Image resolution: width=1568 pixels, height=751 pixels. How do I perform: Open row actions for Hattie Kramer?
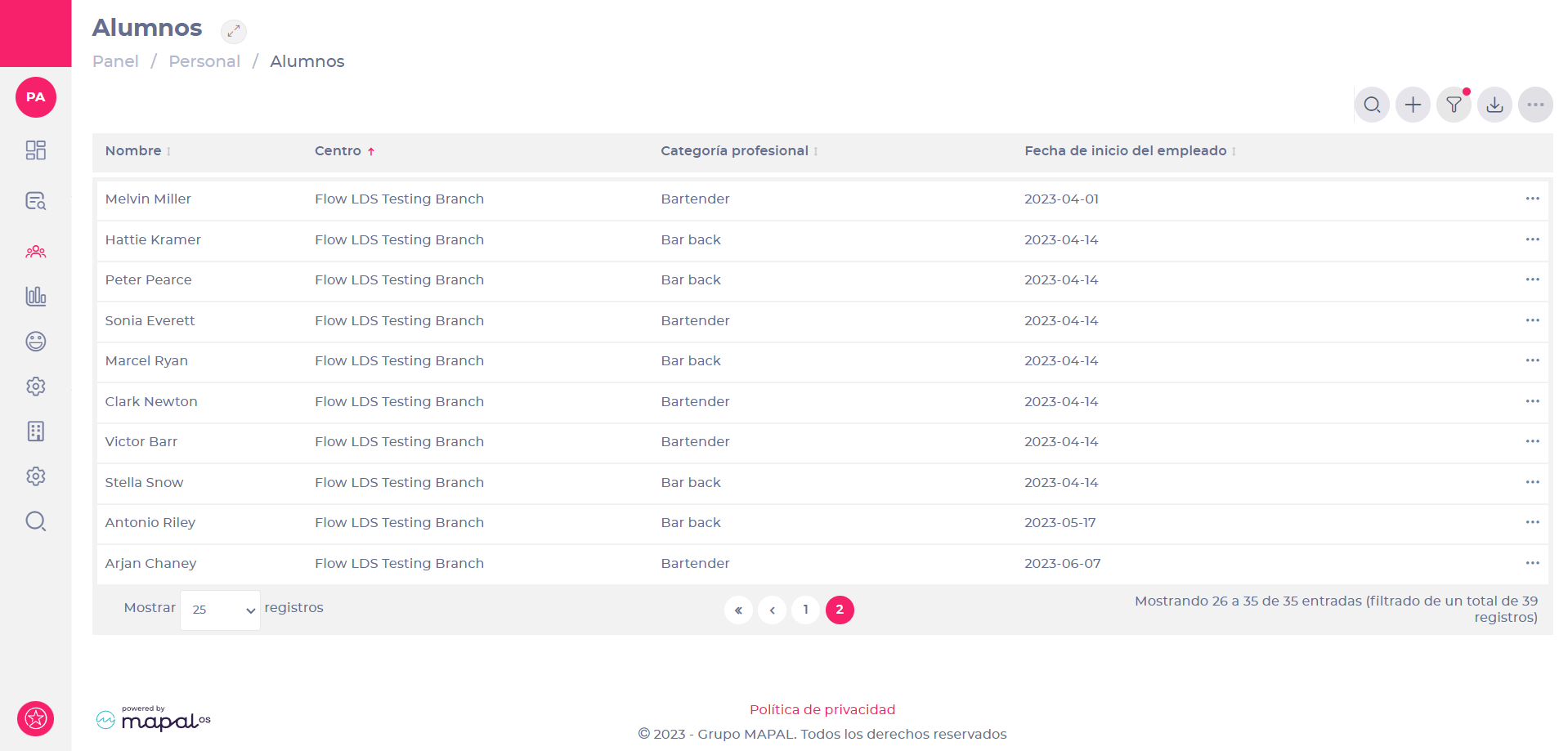pyautogui.click(x=1533, y=239)
